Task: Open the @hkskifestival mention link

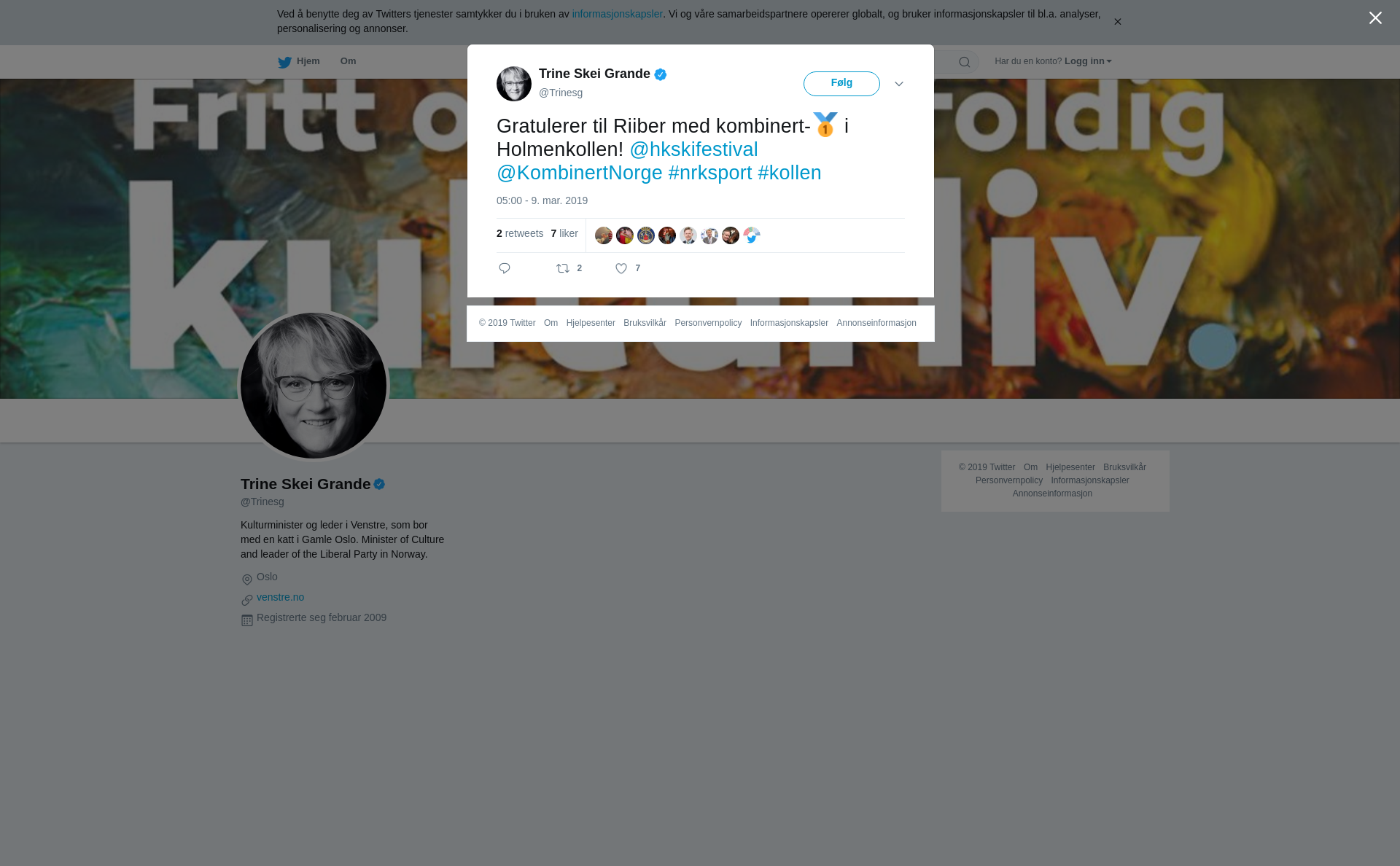Action: (x=693, y=149)
